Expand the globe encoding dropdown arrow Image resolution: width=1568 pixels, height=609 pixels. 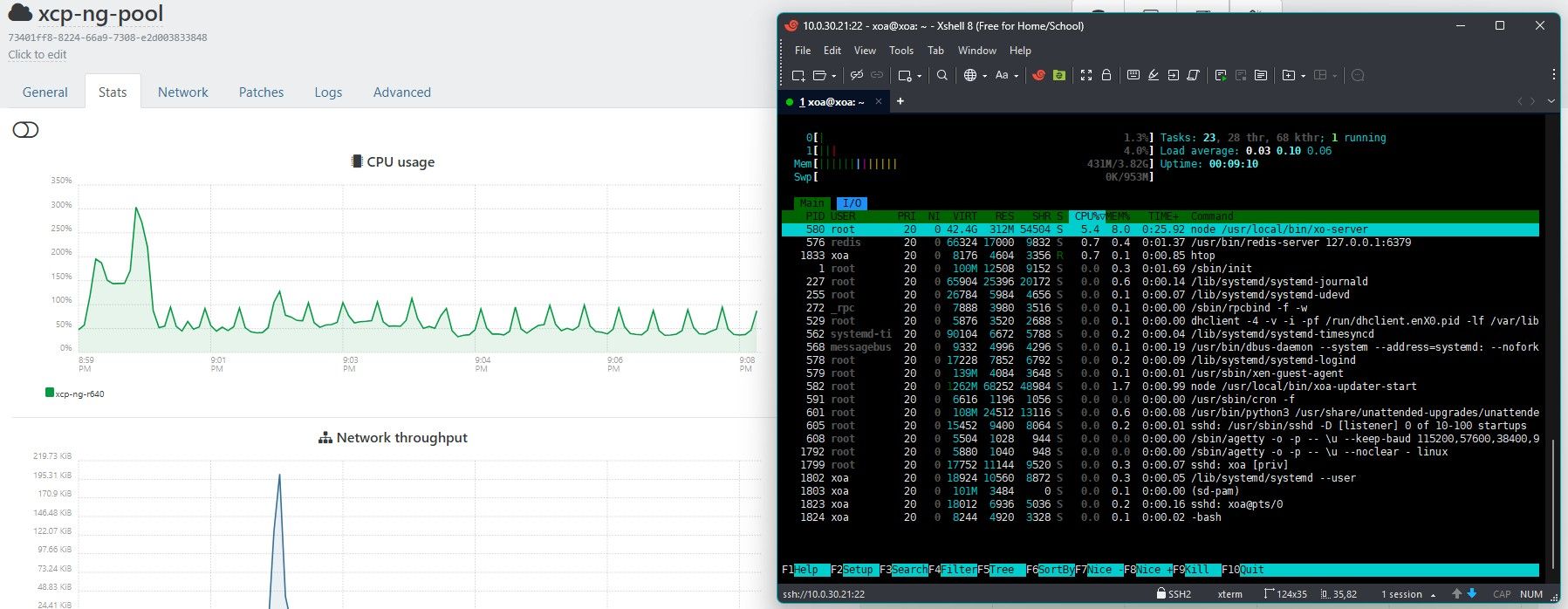985,77
